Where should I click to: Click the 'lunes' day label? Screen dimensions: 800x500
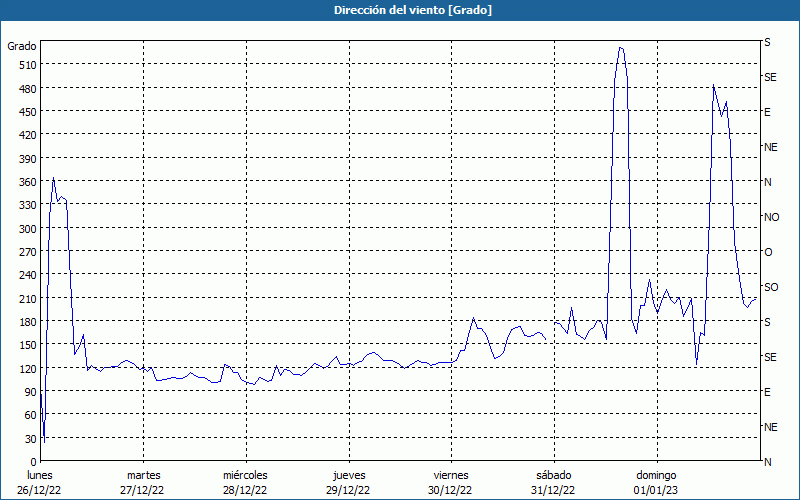click(x=40, y=476)
